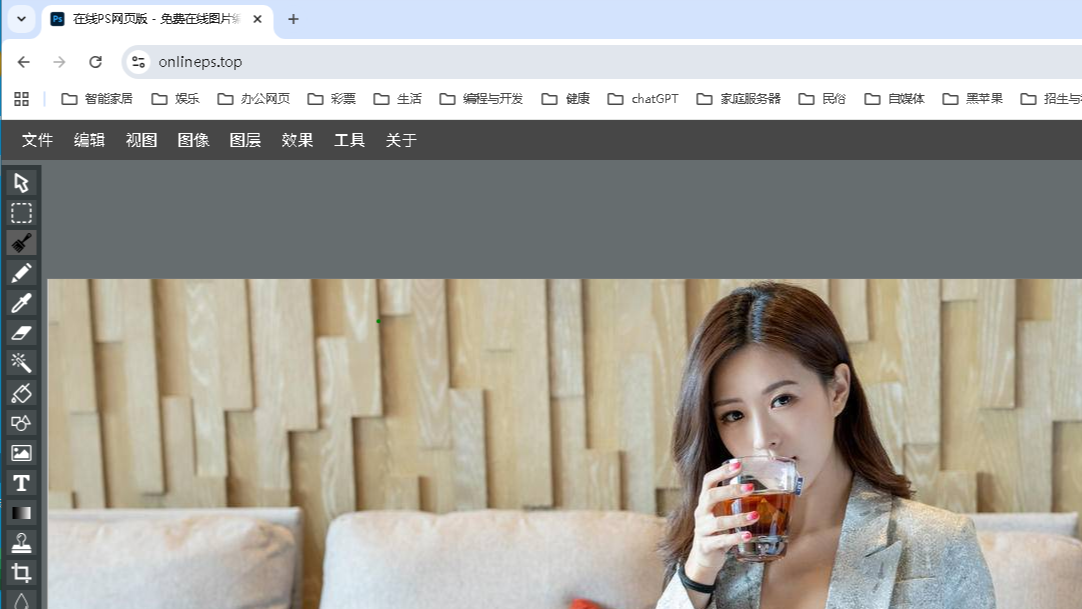Select the Move tool
The width and height of the screenshot is (1082, 609).
coord(21,182)
